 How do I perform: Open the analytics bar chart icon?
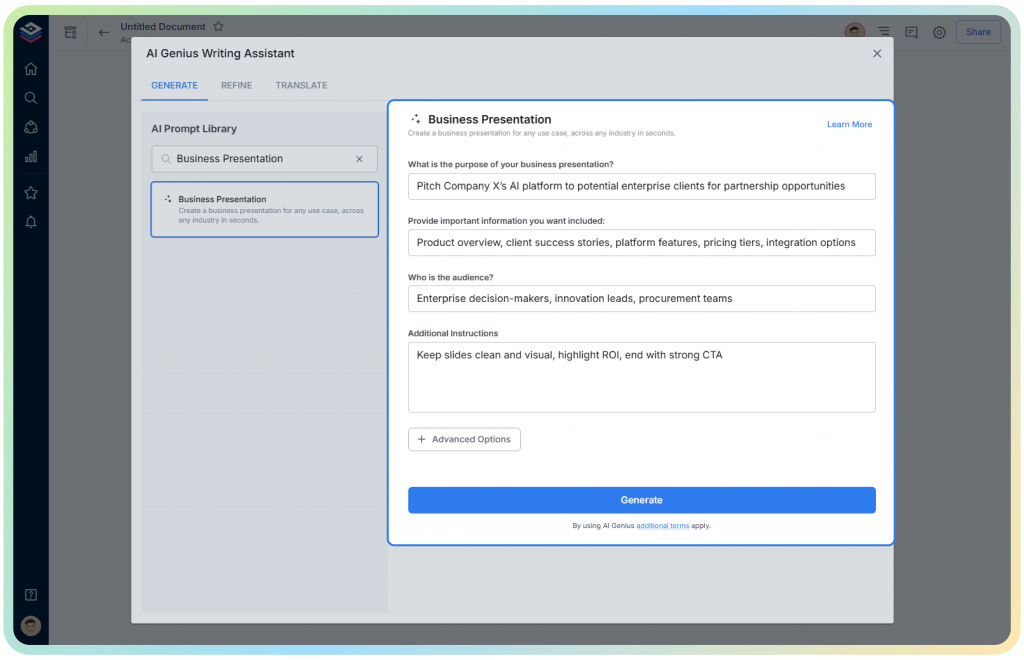(x=31, y=157)
